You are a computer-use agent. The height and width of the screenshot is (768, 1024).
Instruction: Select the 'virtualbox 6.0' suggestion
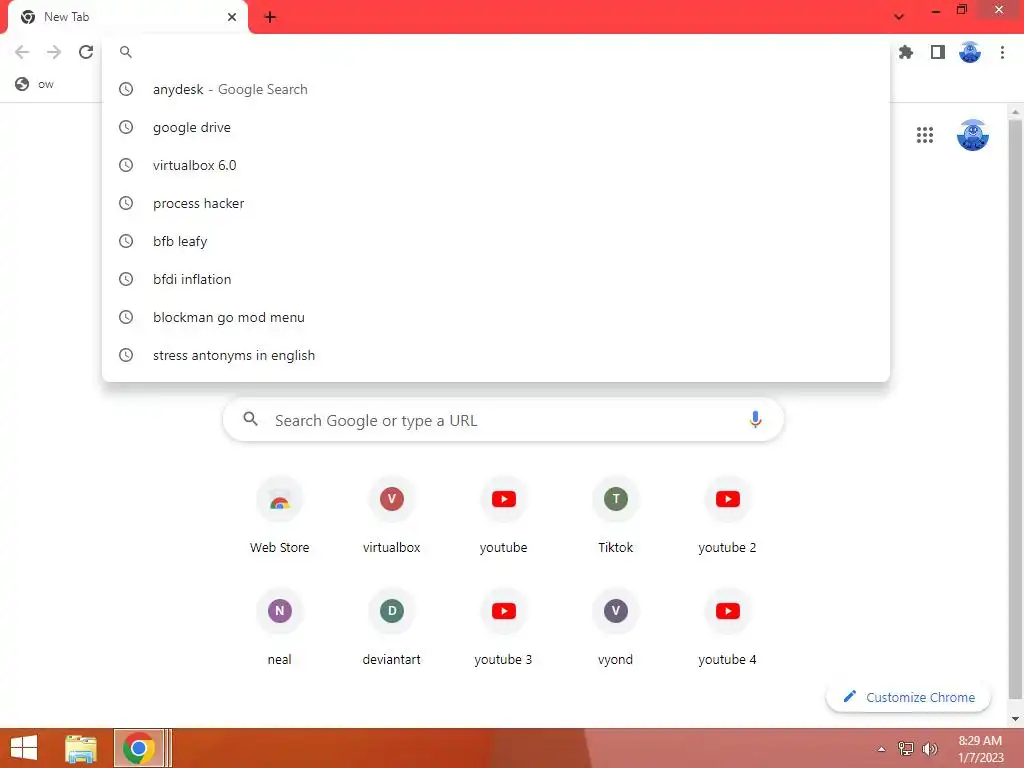(496, 165)
